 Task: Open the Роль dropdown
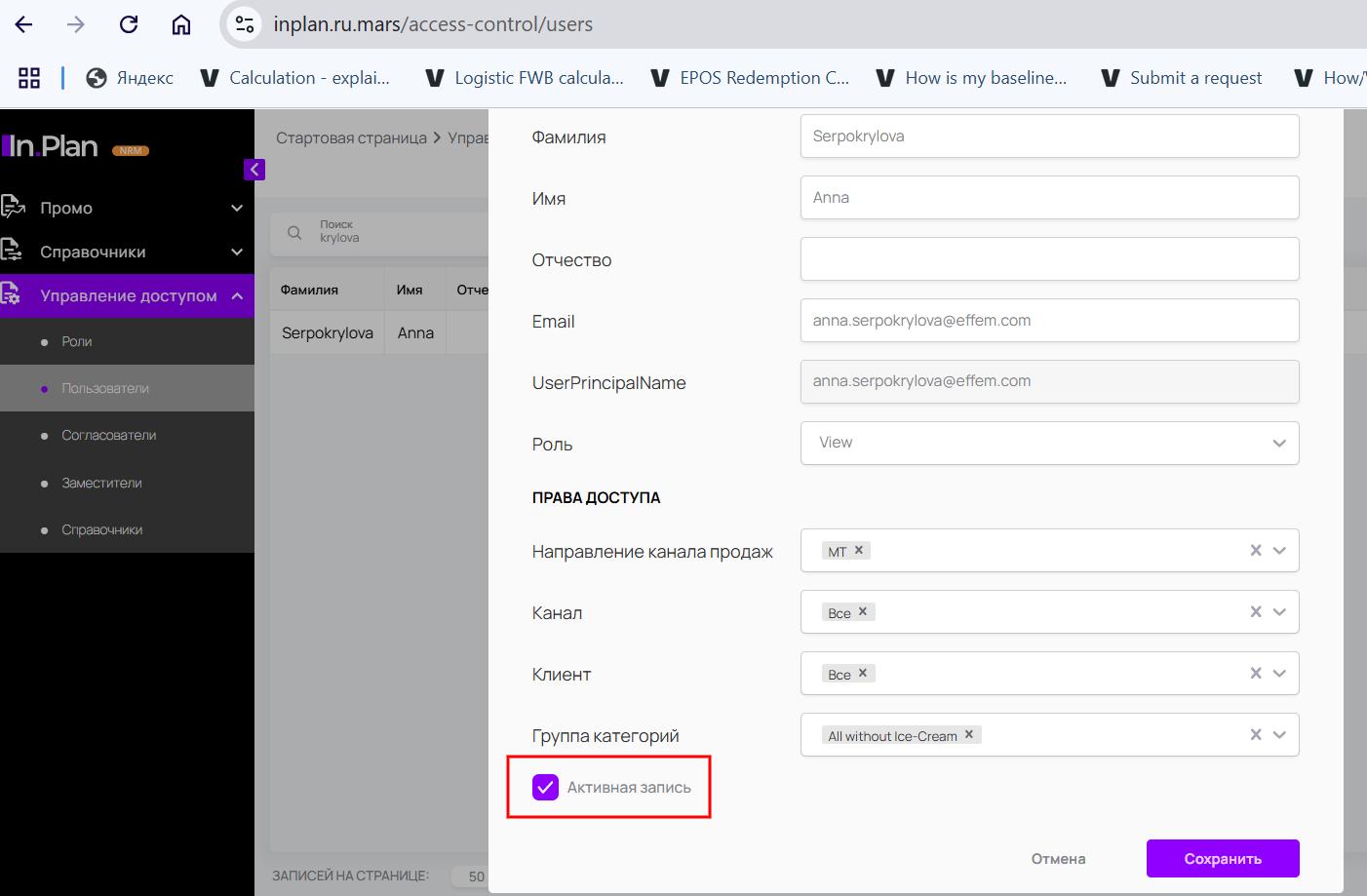(x=1049, y=443)
